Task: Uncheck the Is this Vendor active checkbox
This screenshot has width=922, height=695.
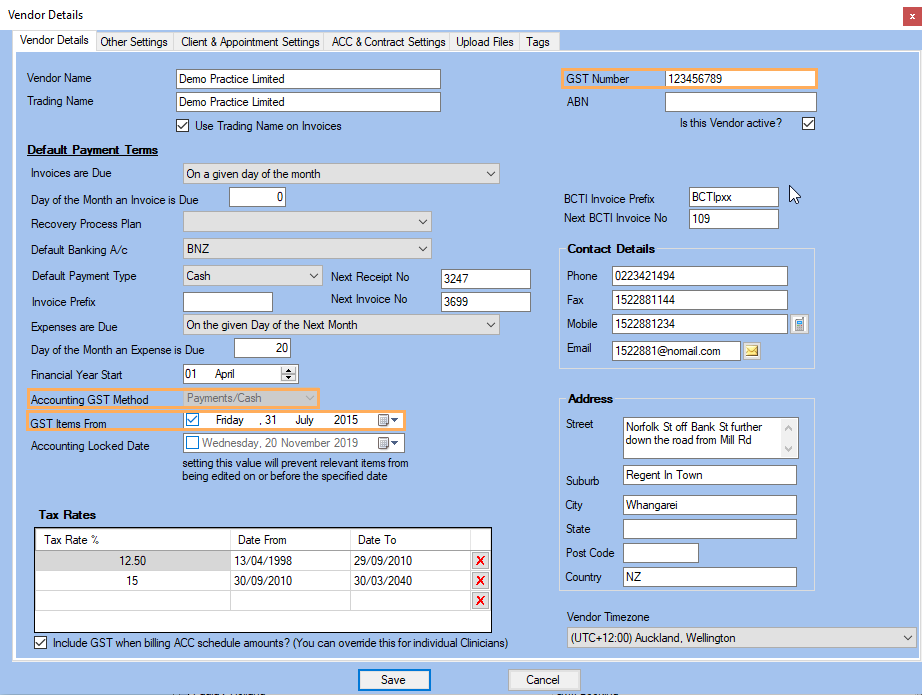Action: 809,124
